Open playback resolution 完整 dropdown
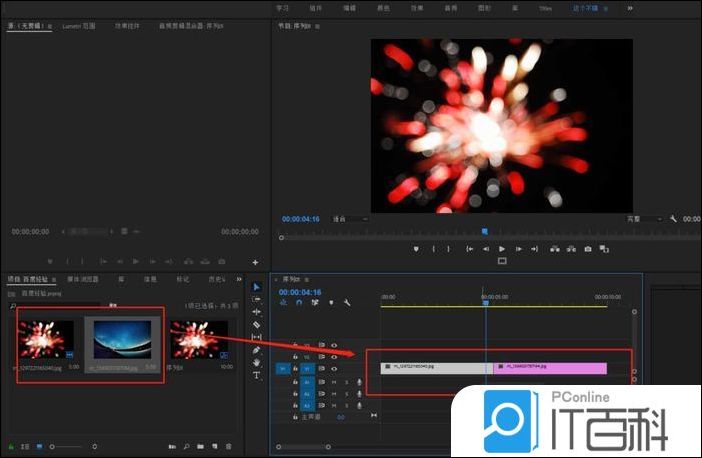 point(645,218)
